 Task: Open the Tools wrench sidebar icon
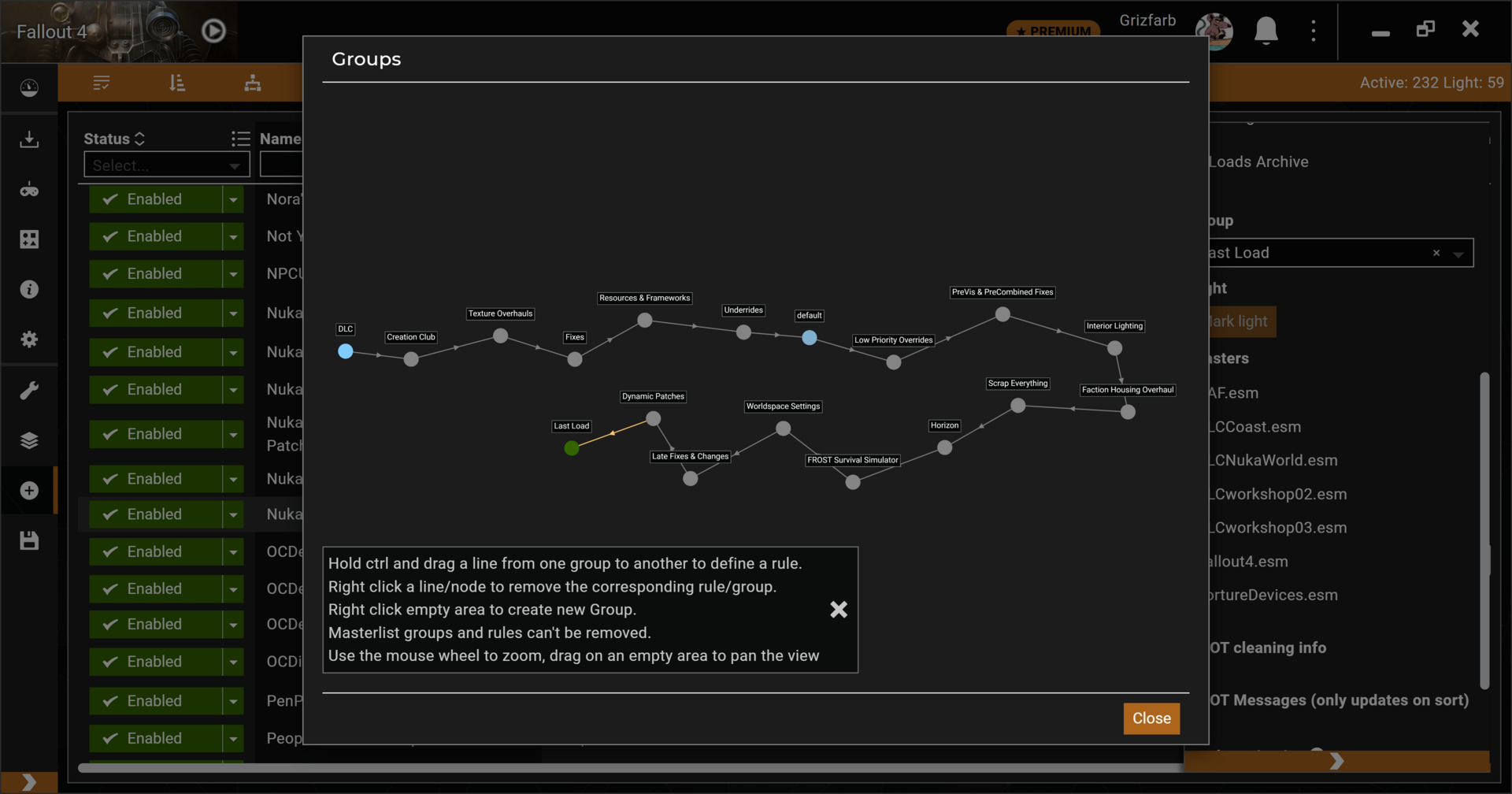pyautogui.click(x=29, y=390)
